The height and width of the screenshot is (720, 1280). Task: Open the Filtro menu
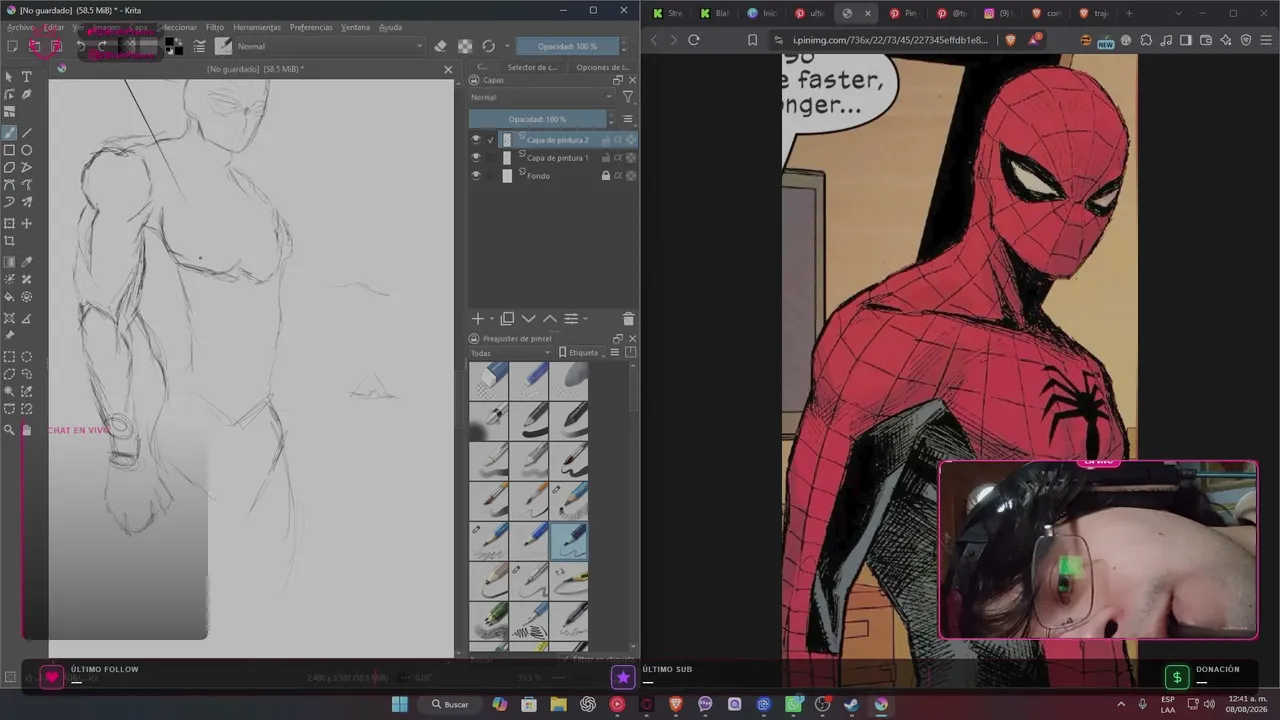tap(215, 27)
